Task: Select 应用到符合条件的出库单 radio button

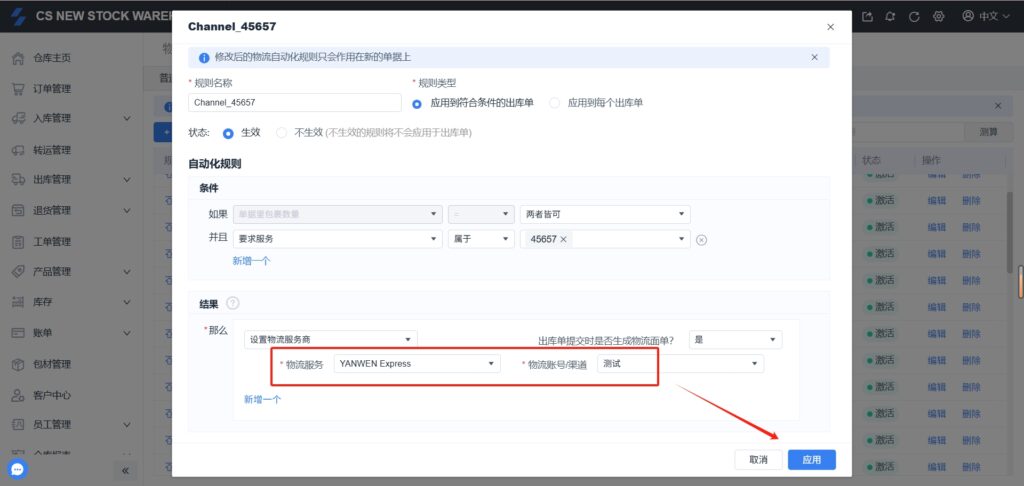Action: [x=417, y=102]
